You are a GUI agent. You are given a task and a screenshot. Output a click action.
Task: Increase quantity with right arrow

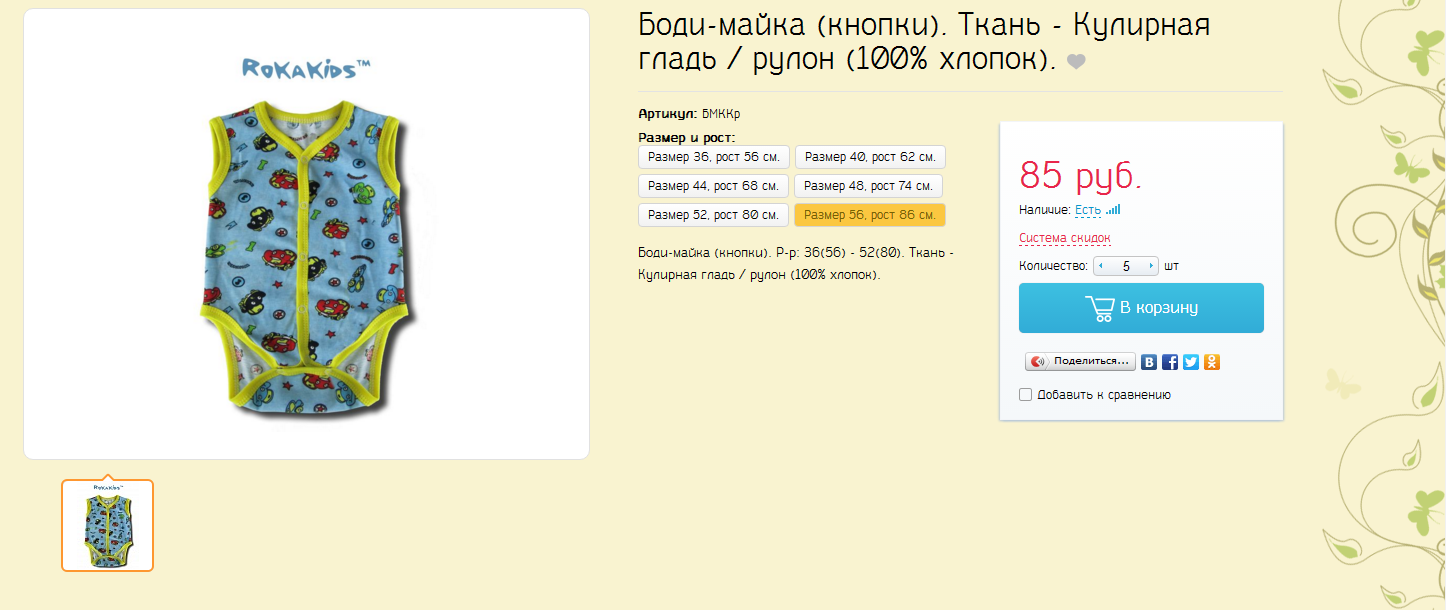[1151, 267]
